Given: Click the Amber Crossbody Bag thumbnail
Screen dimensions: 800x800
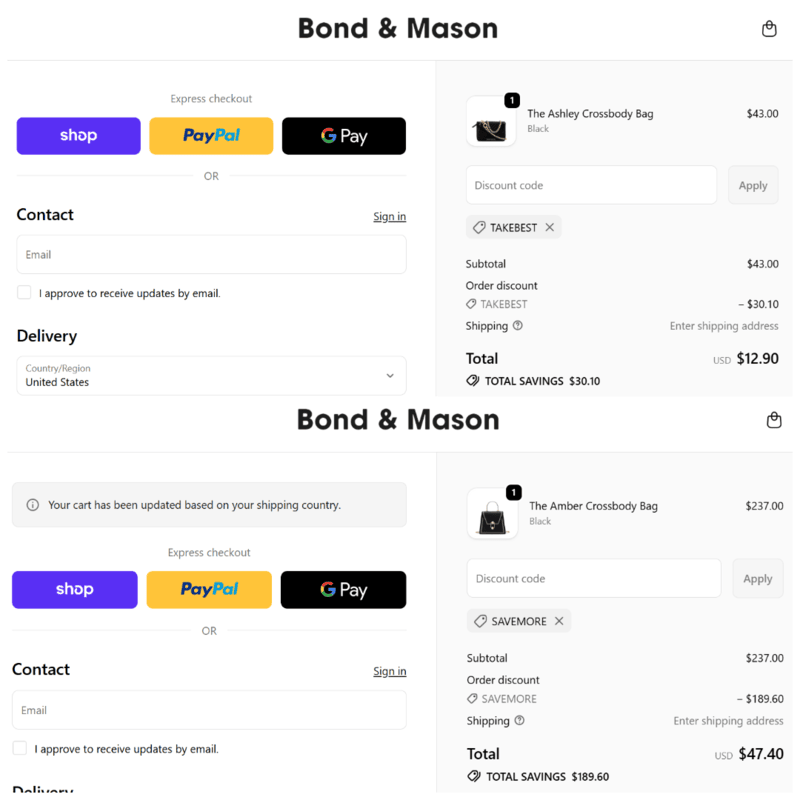Looking at the screenshot, I should [x=492, y=514].
